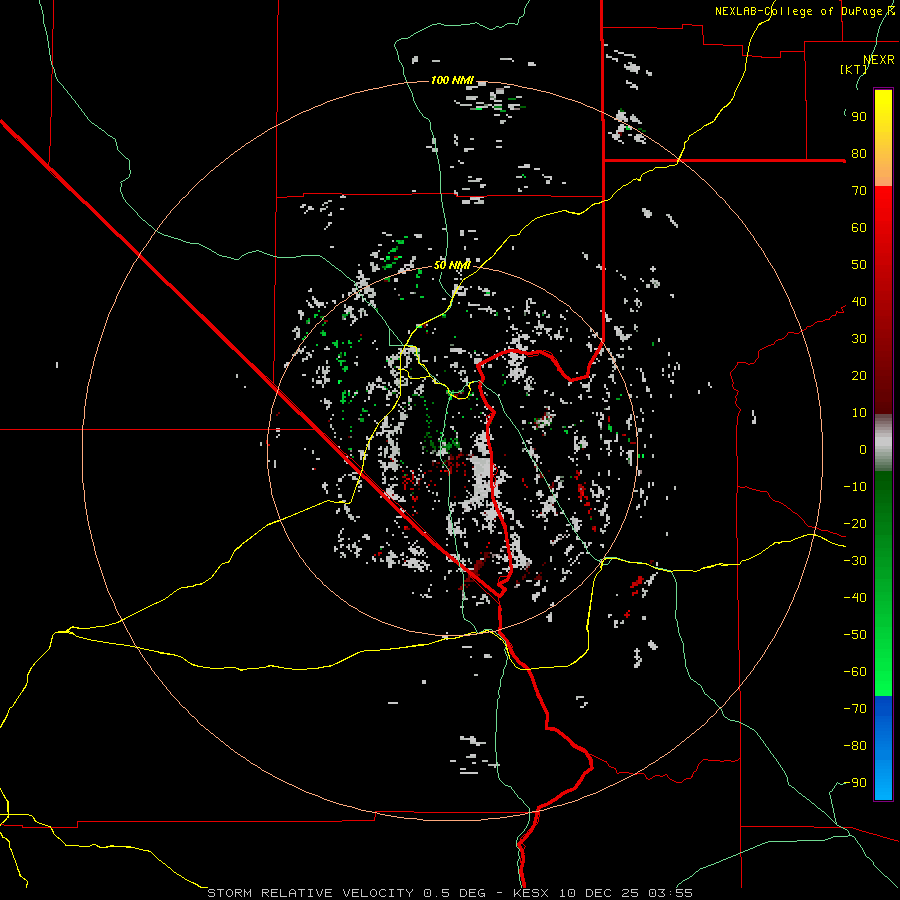This screenshot has height=900, width=900.
Task: Select the -50 scale label
Action: [x=855, y=635]
